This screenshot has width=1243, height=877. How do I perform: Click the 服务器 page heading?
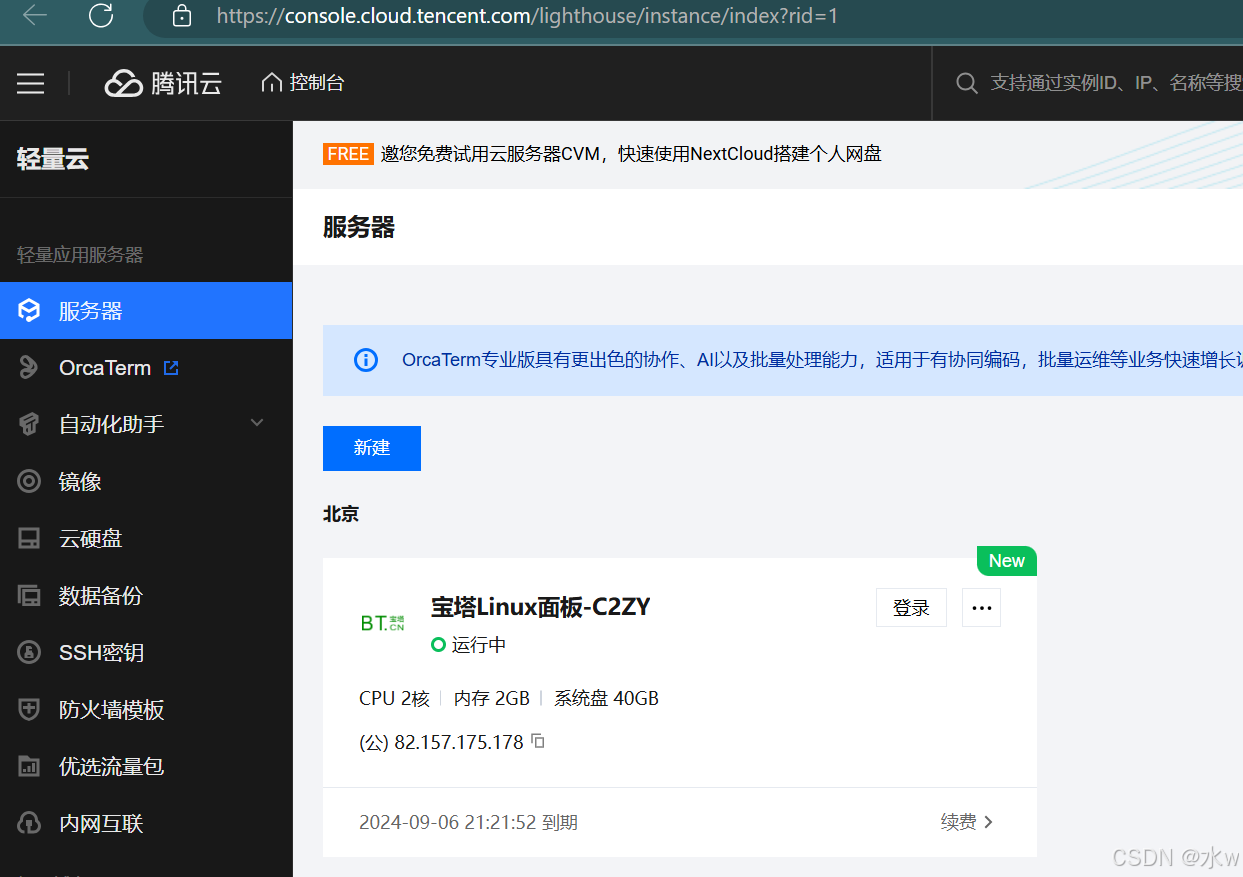point(359,227)
